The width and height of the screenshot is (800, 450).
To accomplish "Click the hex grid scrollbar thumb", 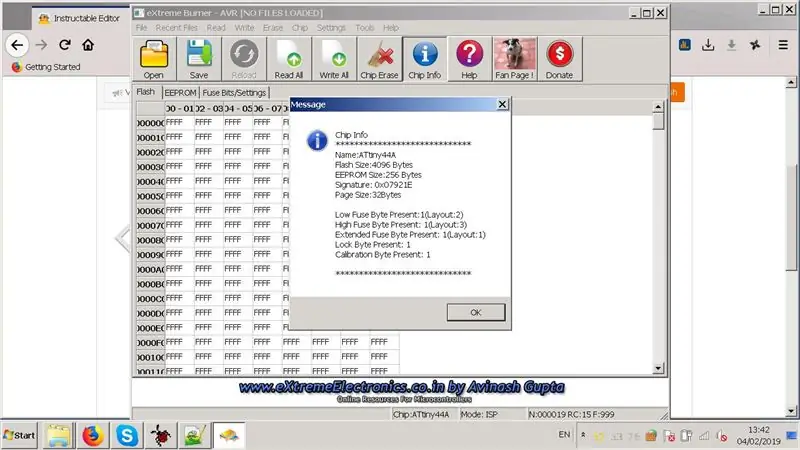I will coord(658,121).
